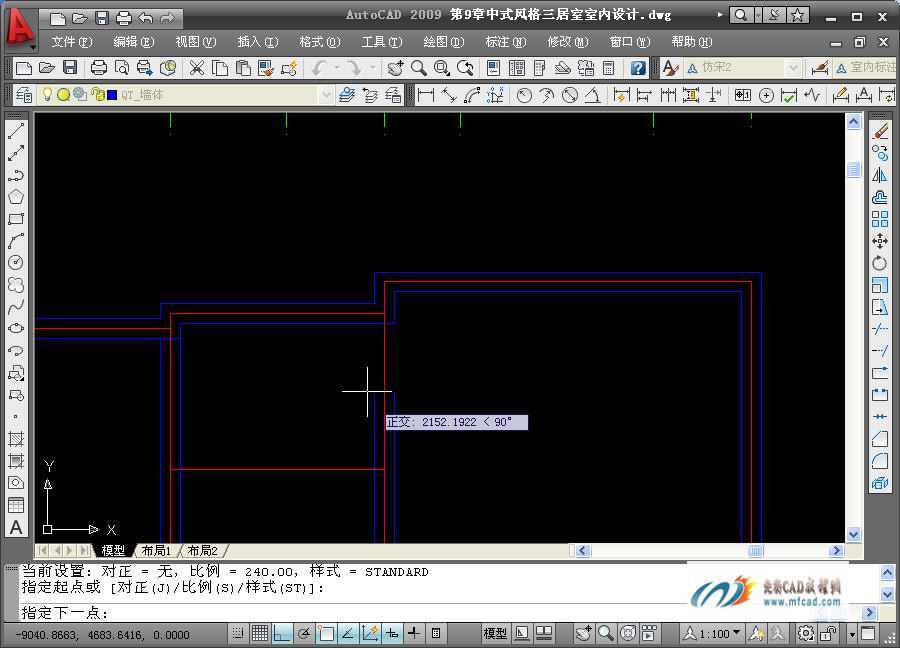Open the 绘图(D) menu
900x648 pixels.
(444, 42)
